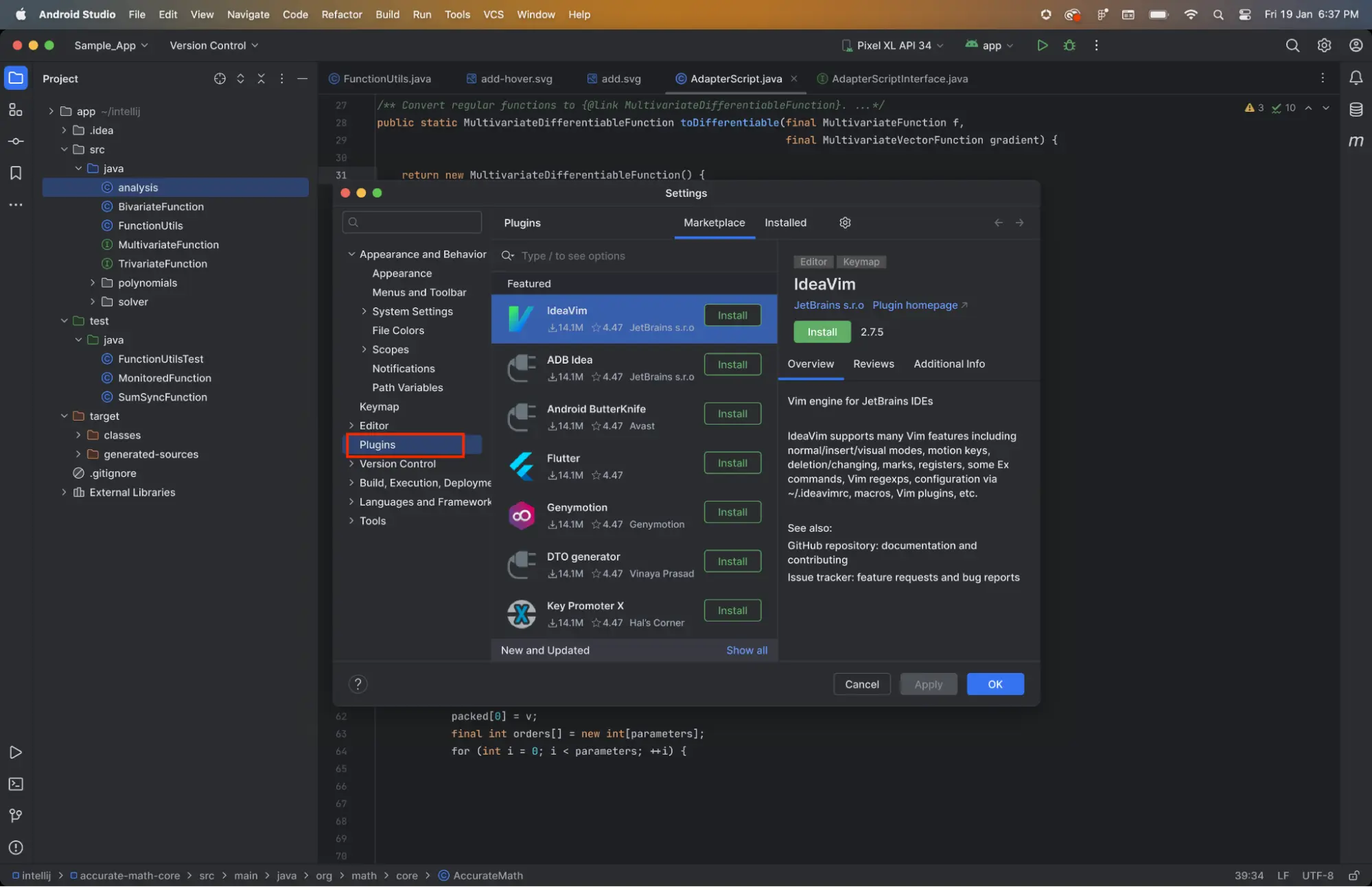Open Project panel options menu

point(281,78)
